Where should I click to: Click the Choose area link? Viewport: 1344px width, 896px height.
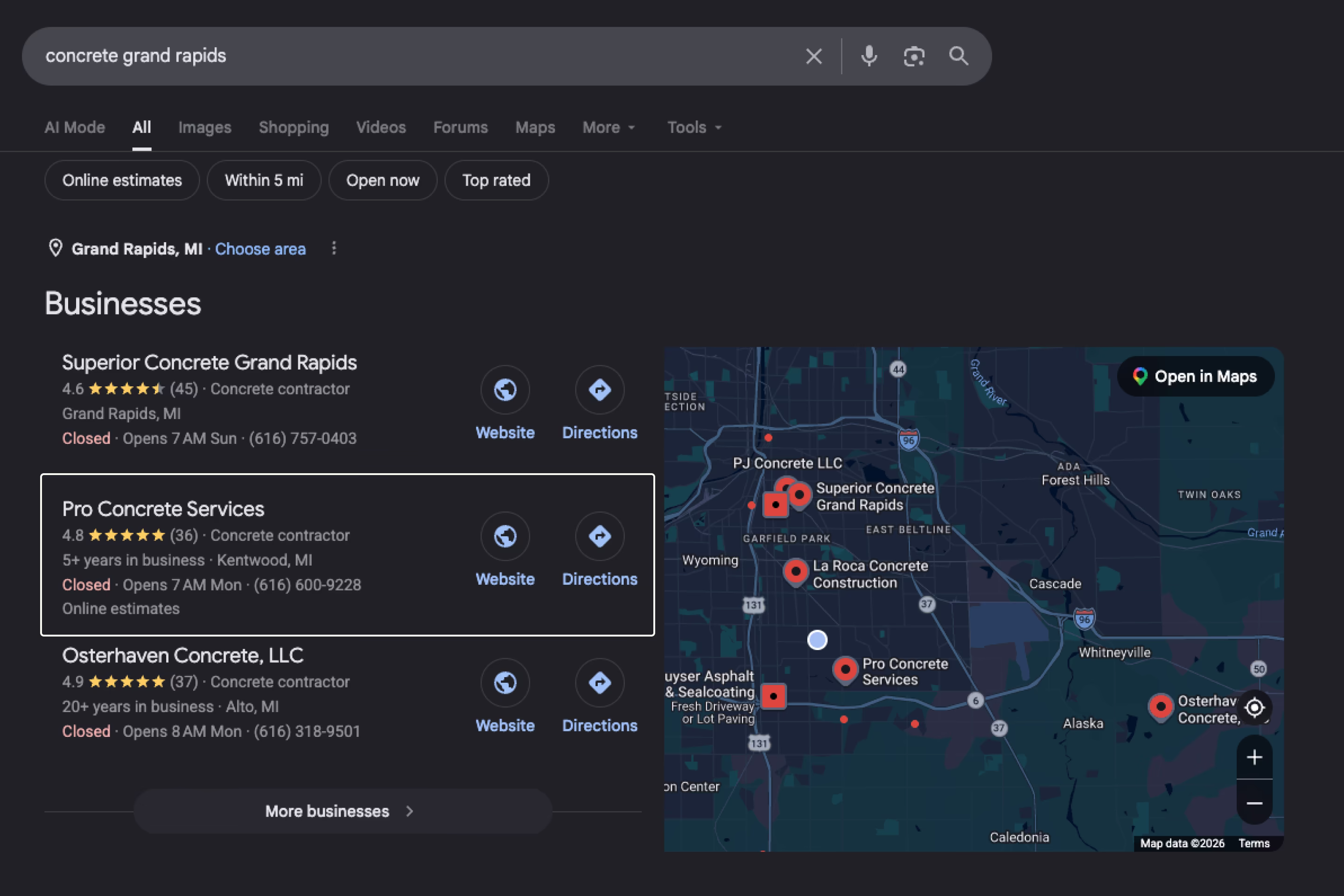[x=260, y=249]
